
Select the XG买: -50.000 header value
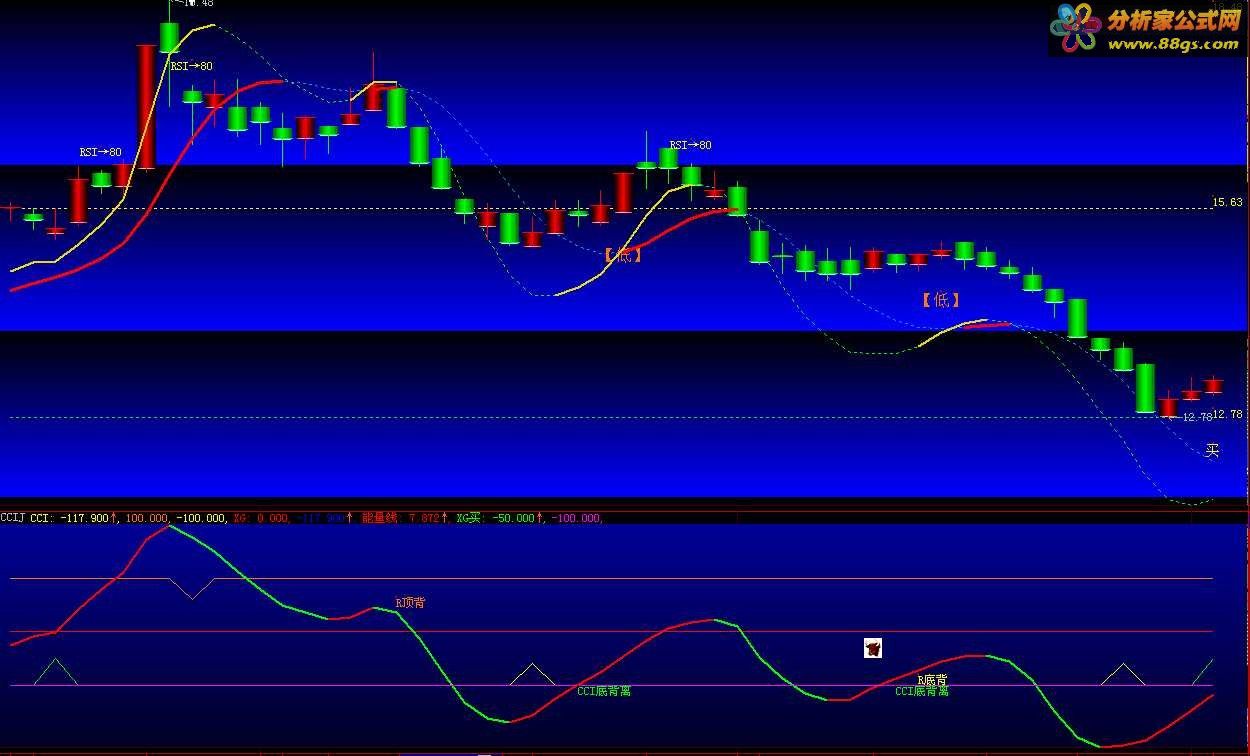click(500, 518)
